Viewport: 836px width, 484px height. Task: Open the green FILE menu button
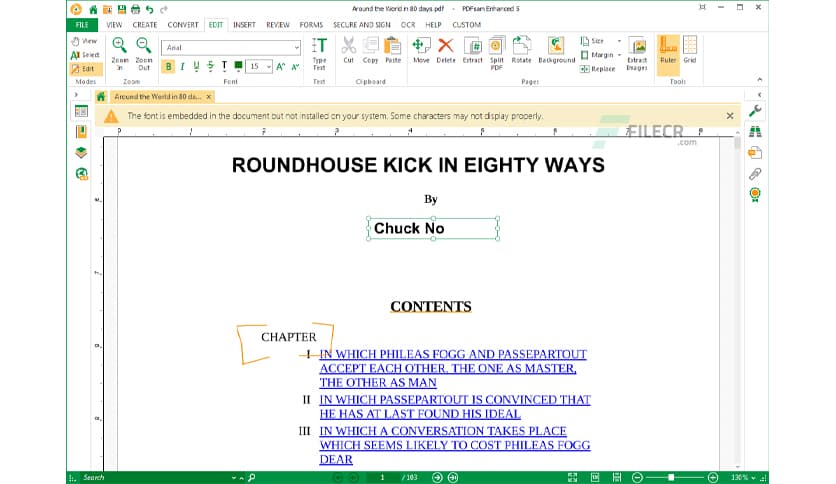click(x=82, y=24)
